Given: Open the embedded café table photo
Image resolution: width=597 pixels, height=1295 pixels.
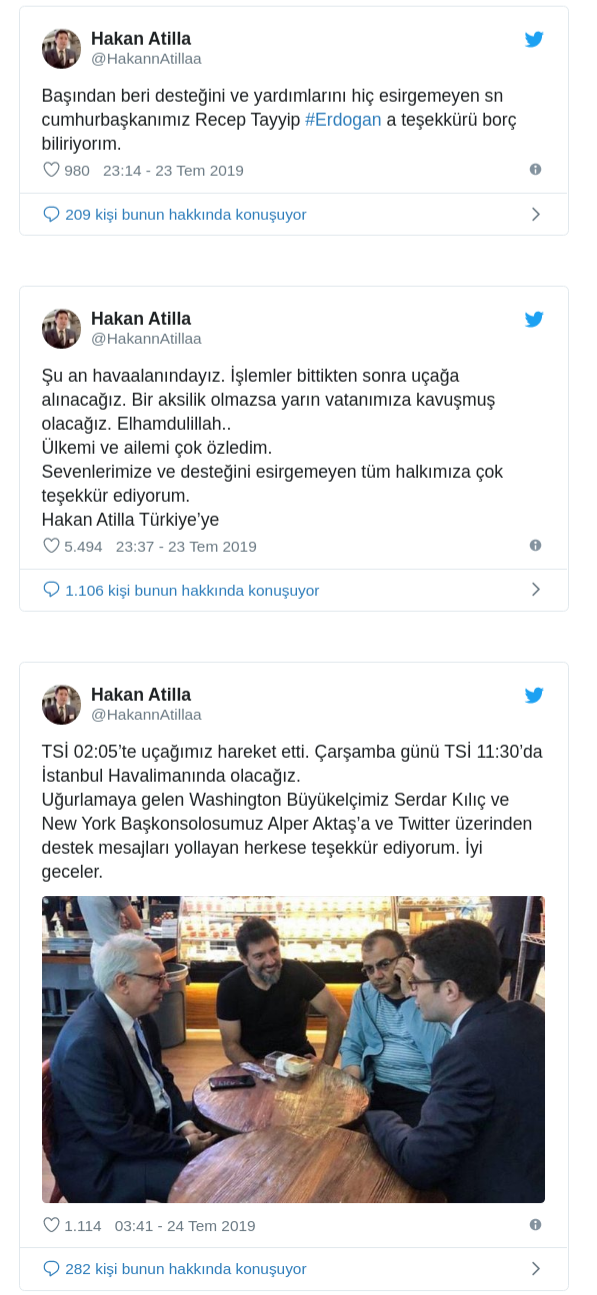Looking at the screenshot, I should coord(293,1049).
